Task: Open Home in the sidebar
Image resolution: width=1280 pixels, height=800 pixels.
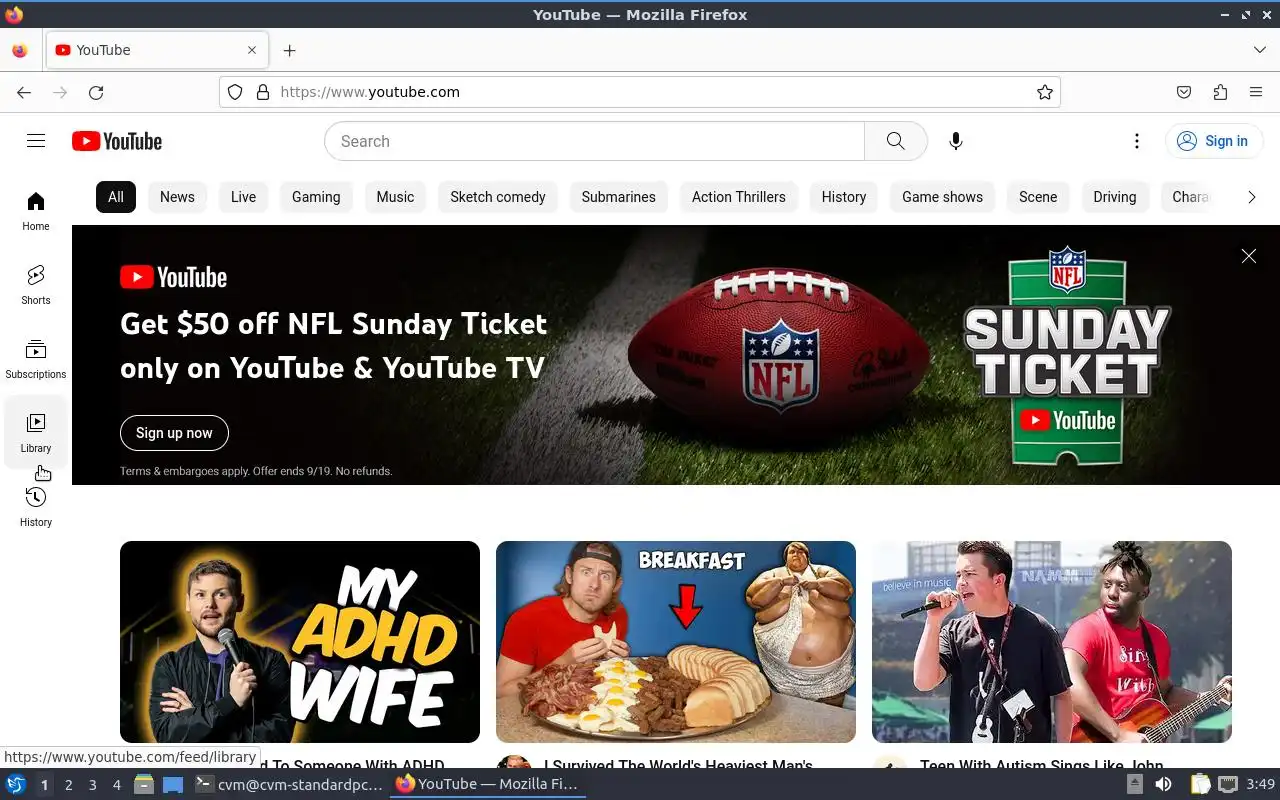Action: (36, 211)
